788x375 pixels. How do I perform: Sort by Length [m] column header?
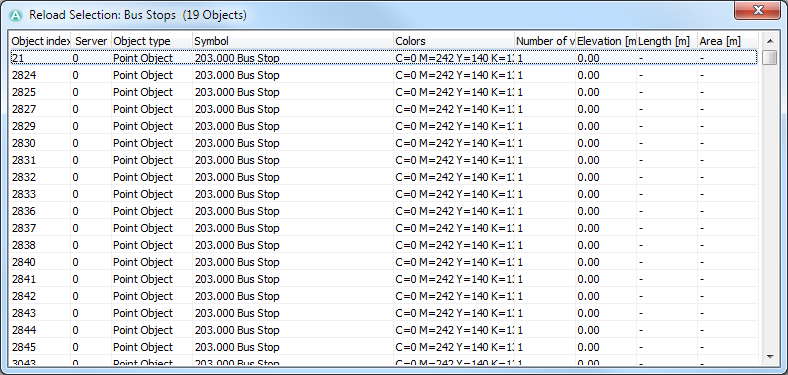point(667,41)
